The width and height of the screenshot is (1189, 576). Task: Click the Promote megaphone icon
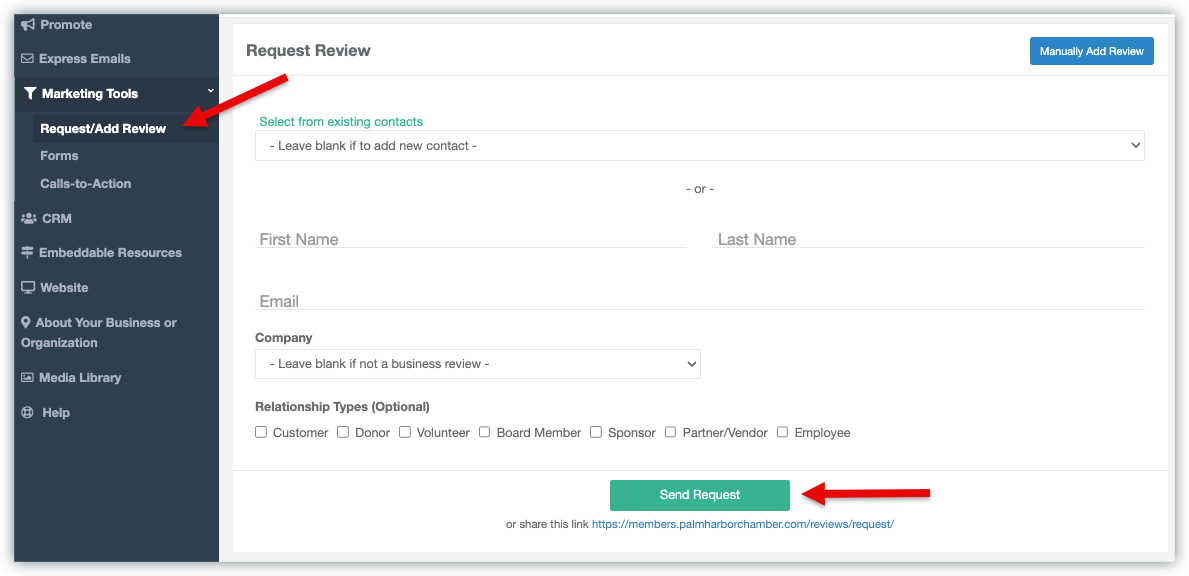click(28, 24)
